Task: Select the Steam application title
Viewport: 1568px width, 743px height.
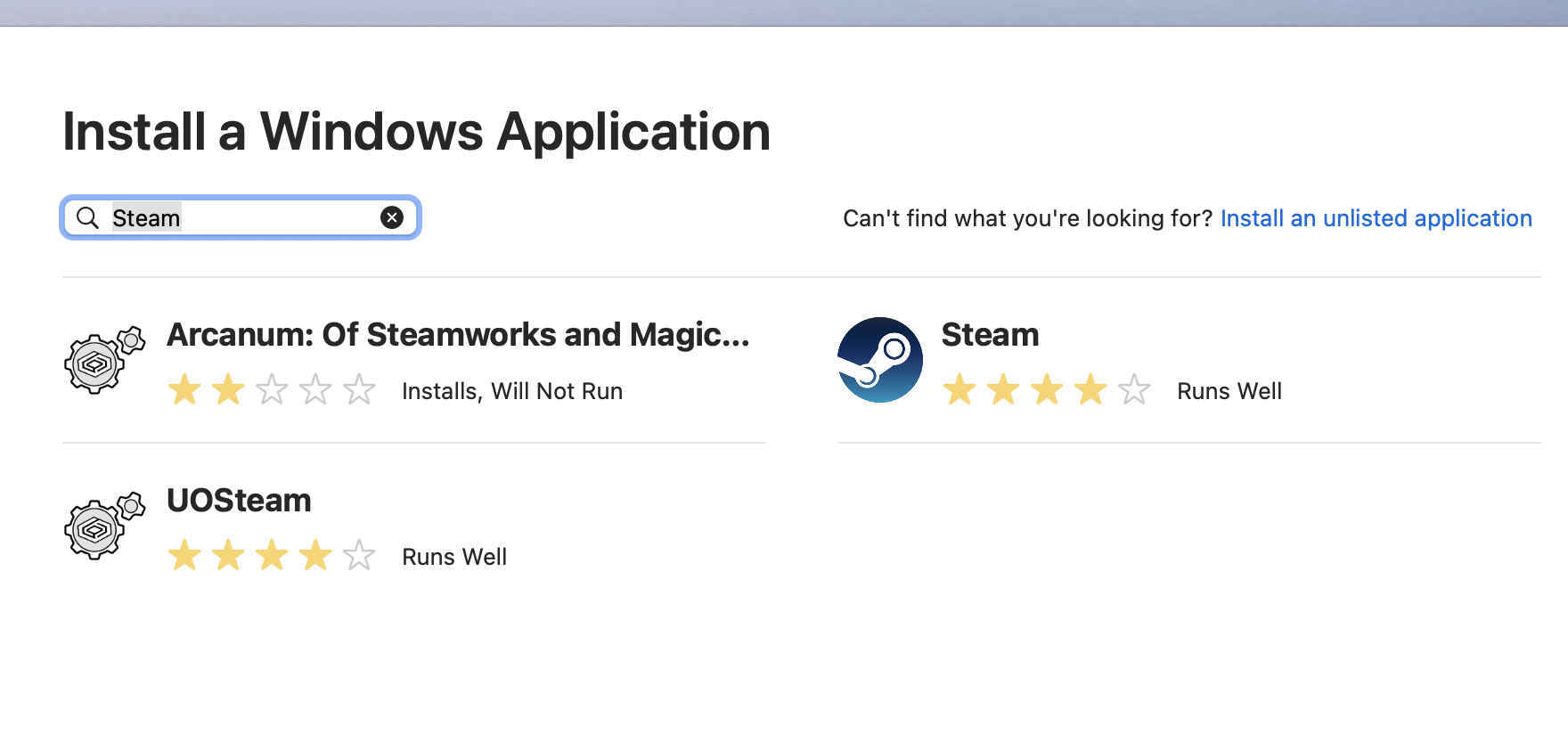Action: (990, 335)
